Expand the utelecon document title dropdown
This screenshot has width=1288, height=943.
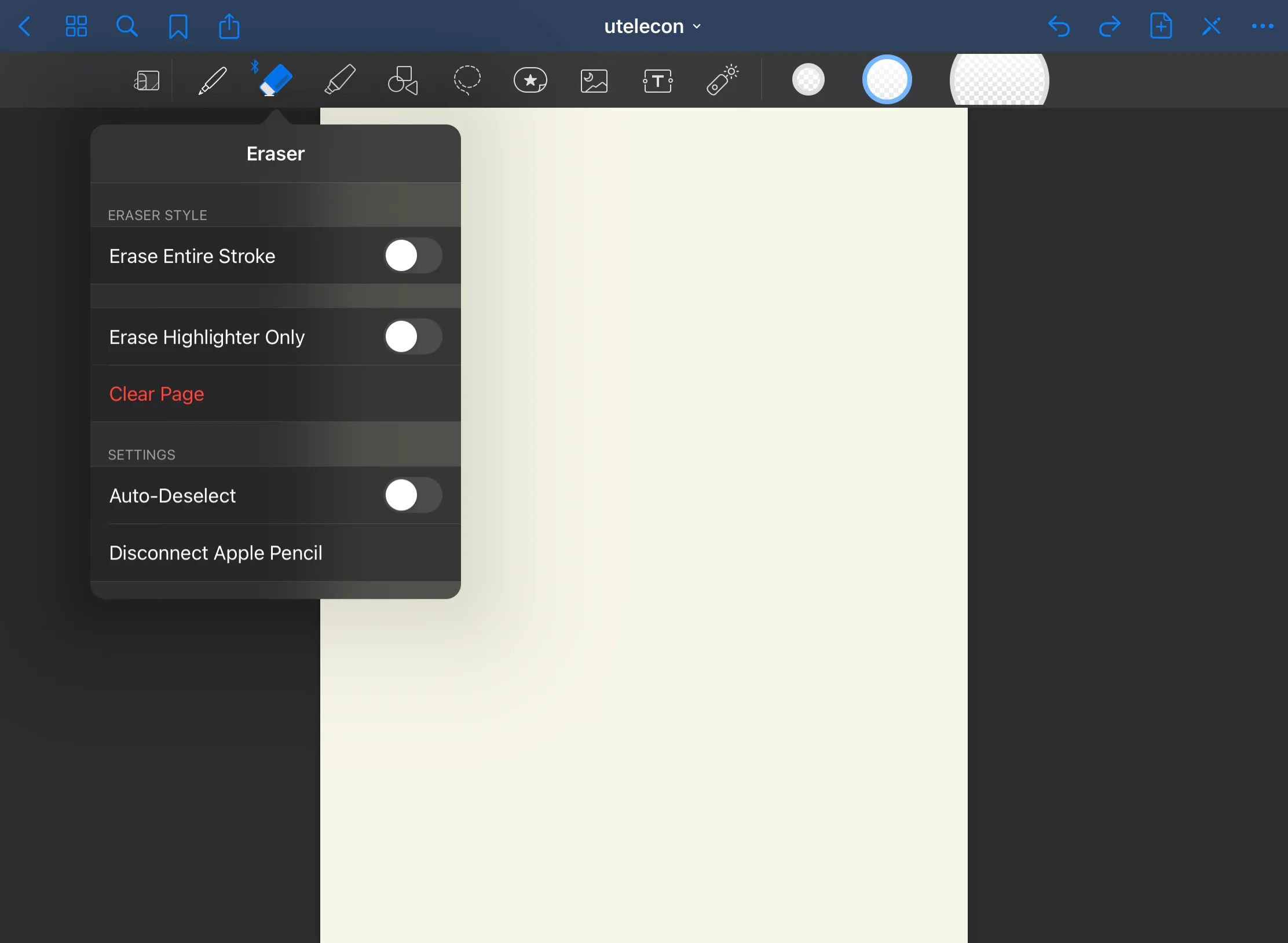pyautogui.click(x=652, y=27)
